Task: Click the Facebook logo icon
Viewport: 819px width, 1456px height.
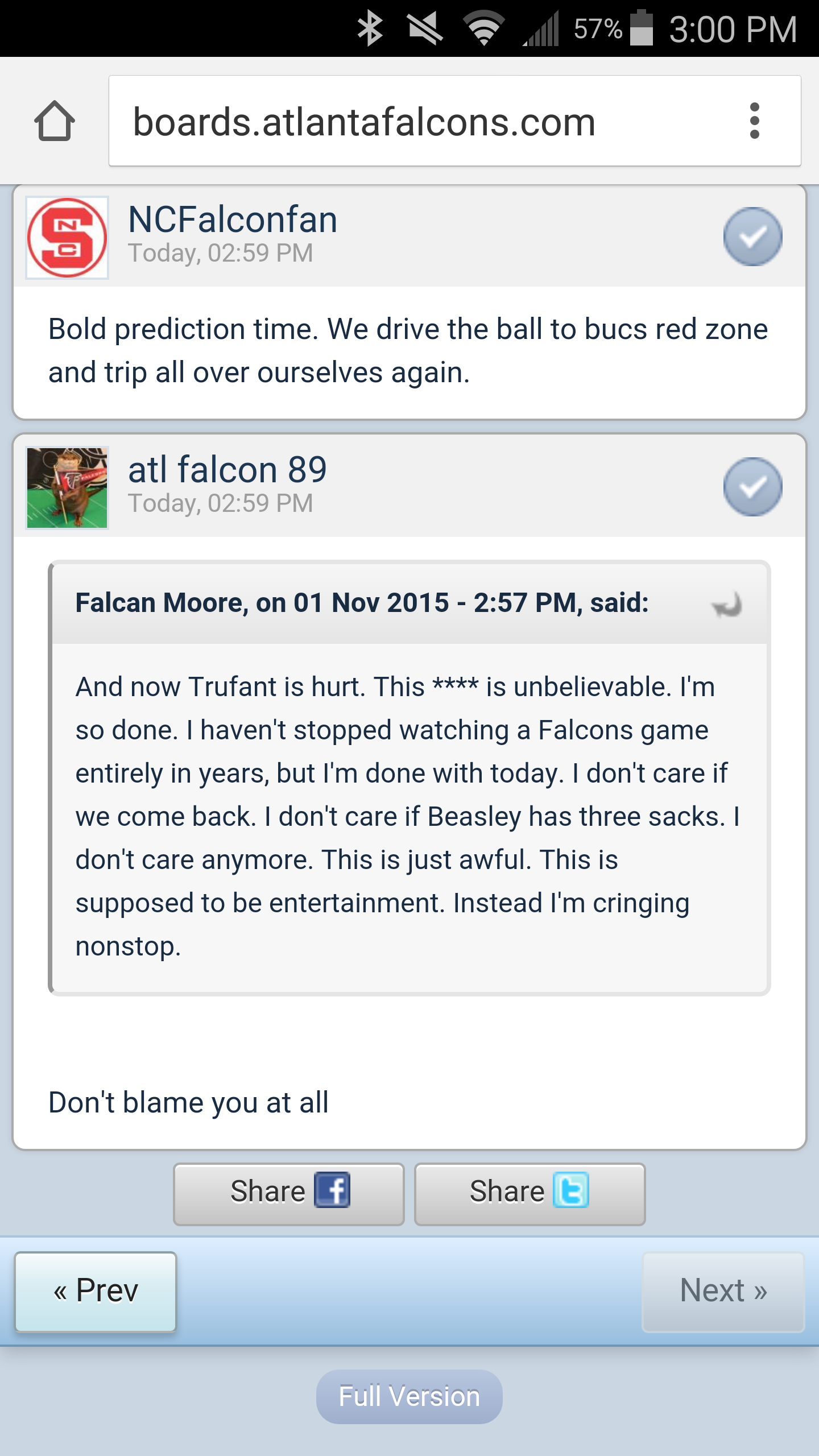Action: coord(332,1190)
